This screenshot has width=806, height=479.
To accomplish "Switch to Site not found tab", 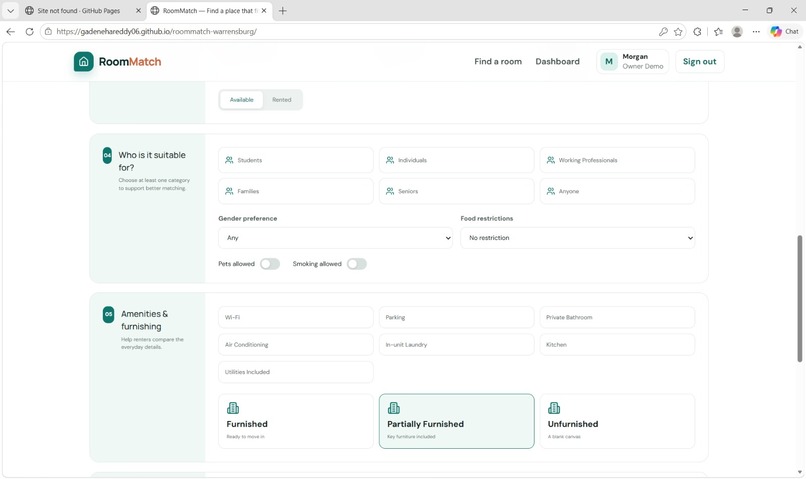I will click(x=79, y=10).
